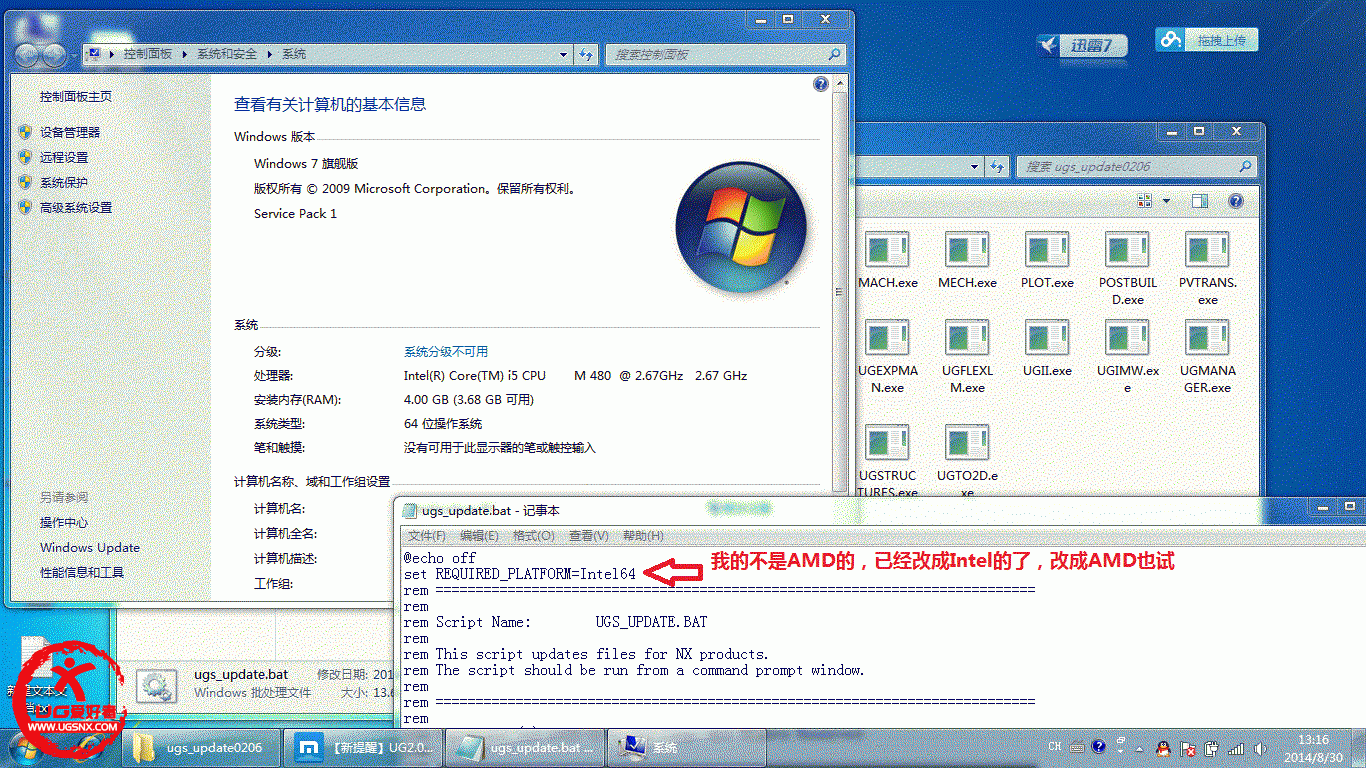Open 编辑(E) menu in Notepad
Screen dimensions: 1366x768
click(x=479, y=536)
